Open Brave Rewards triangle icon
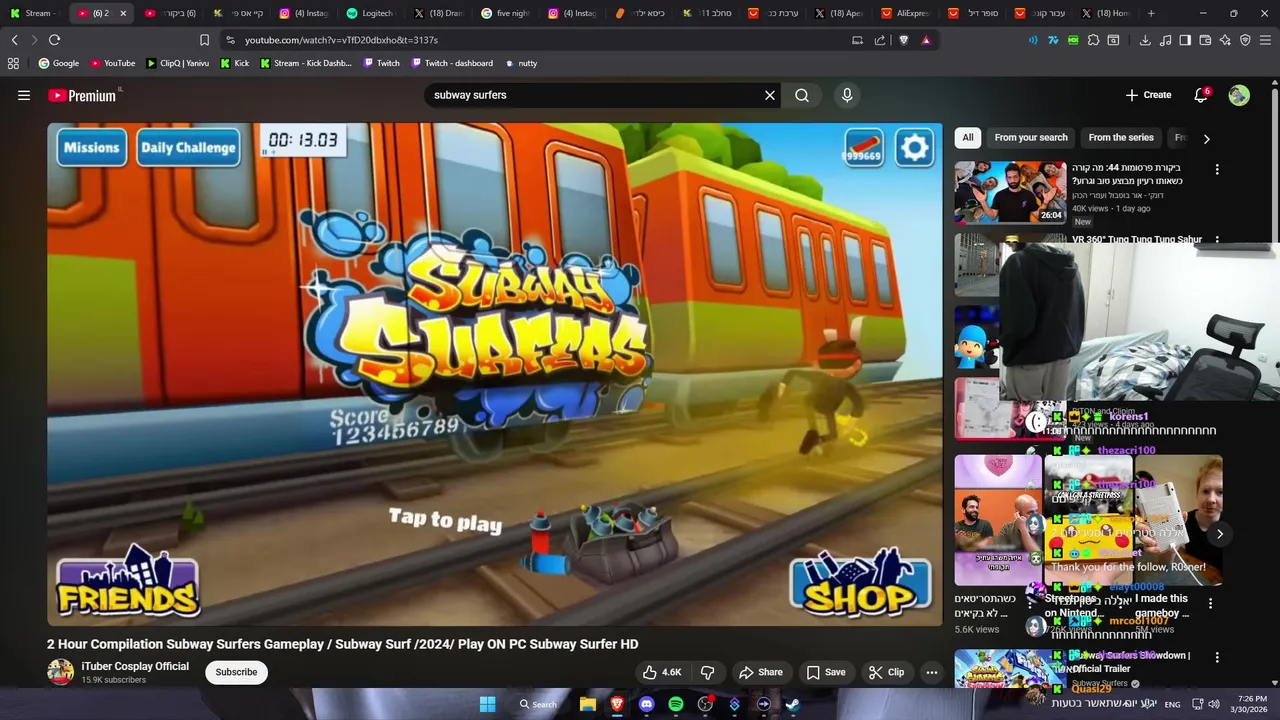This screenshot has width=1280, height=720. click(x=926, y=40)
